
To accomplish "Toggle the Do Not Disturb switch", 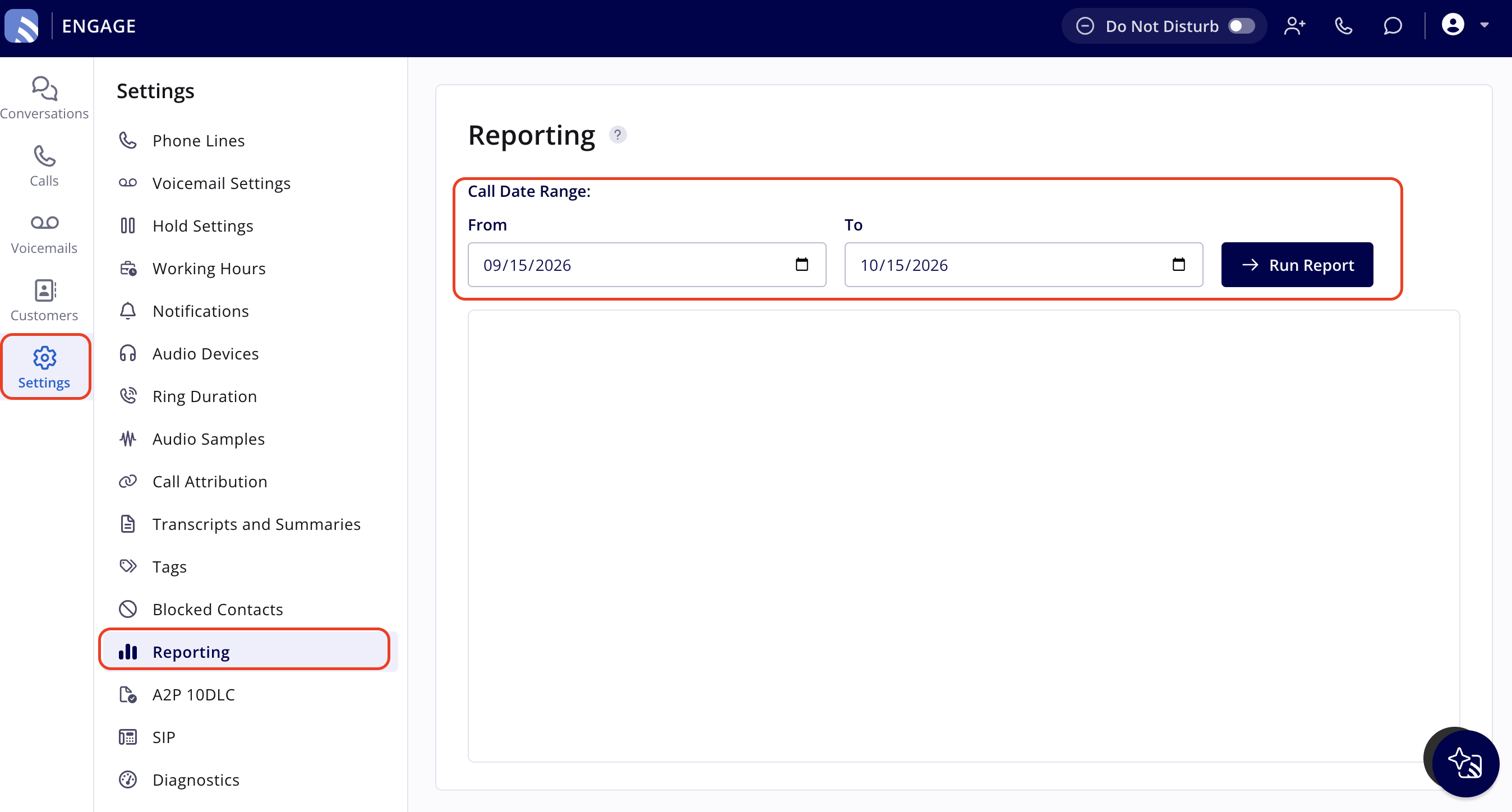I will pyautogui.click(x=1242, y=26).
